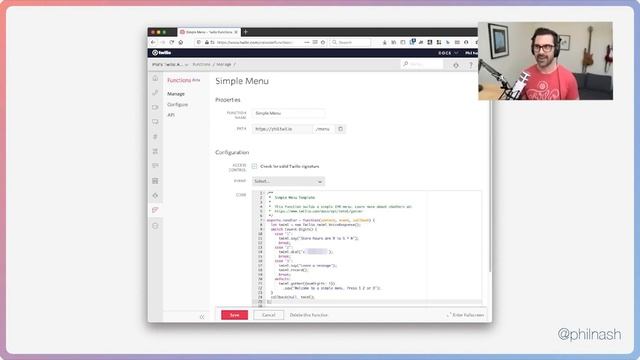
Task: Go to the Functions breadcrumb link
Action: click(x=201, y=64)
